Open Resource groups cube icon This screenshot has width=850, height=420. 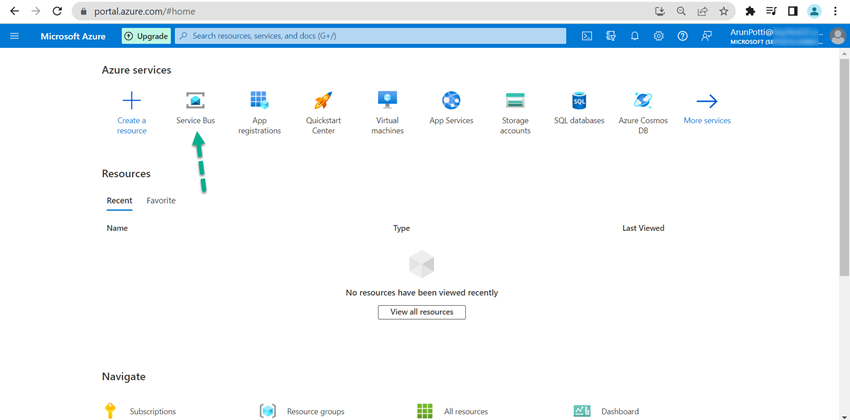pyautogui.click(x=268, y=411)
